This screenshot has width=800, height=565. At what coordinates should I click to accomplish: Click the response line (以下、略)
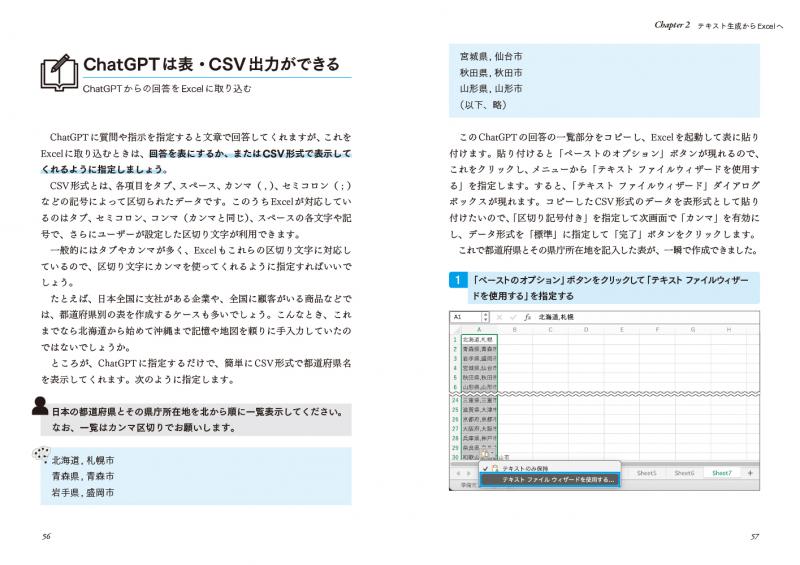pos(483,105)
